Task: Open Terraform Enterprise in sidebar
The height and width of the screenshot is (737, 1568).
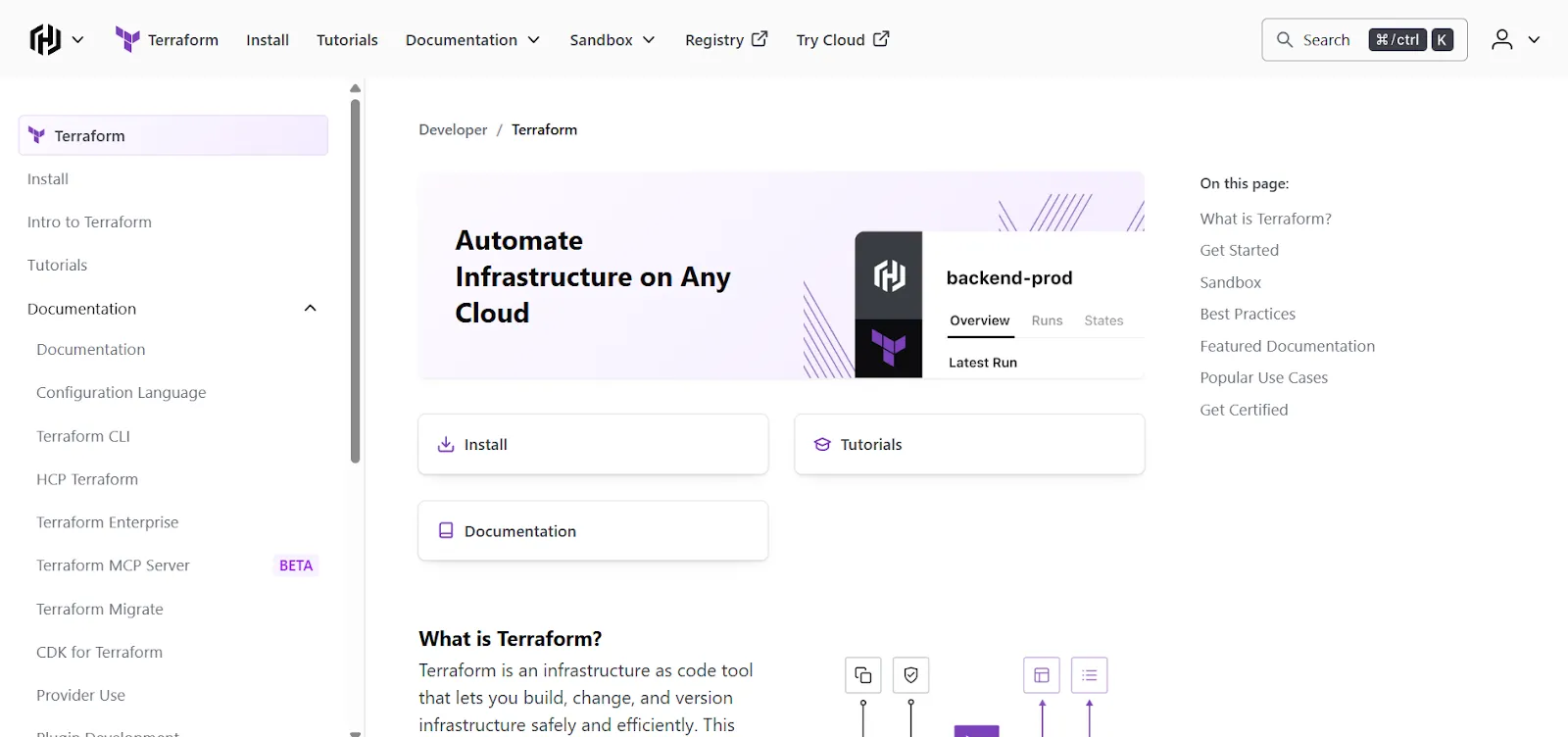Action: [108, 522]
